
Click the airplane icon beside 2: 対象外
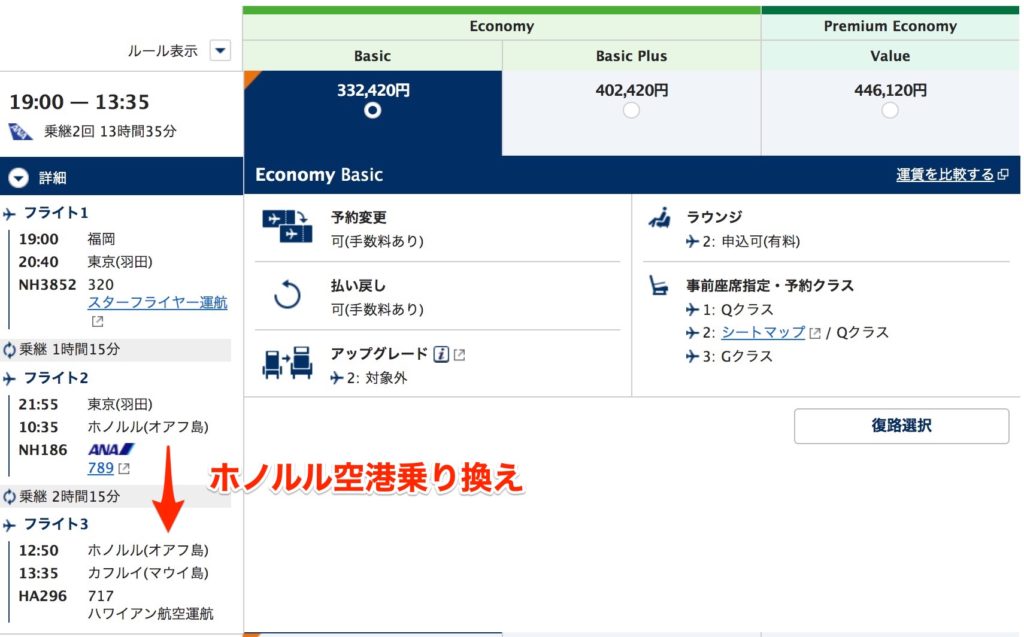[x=336, y=378]
